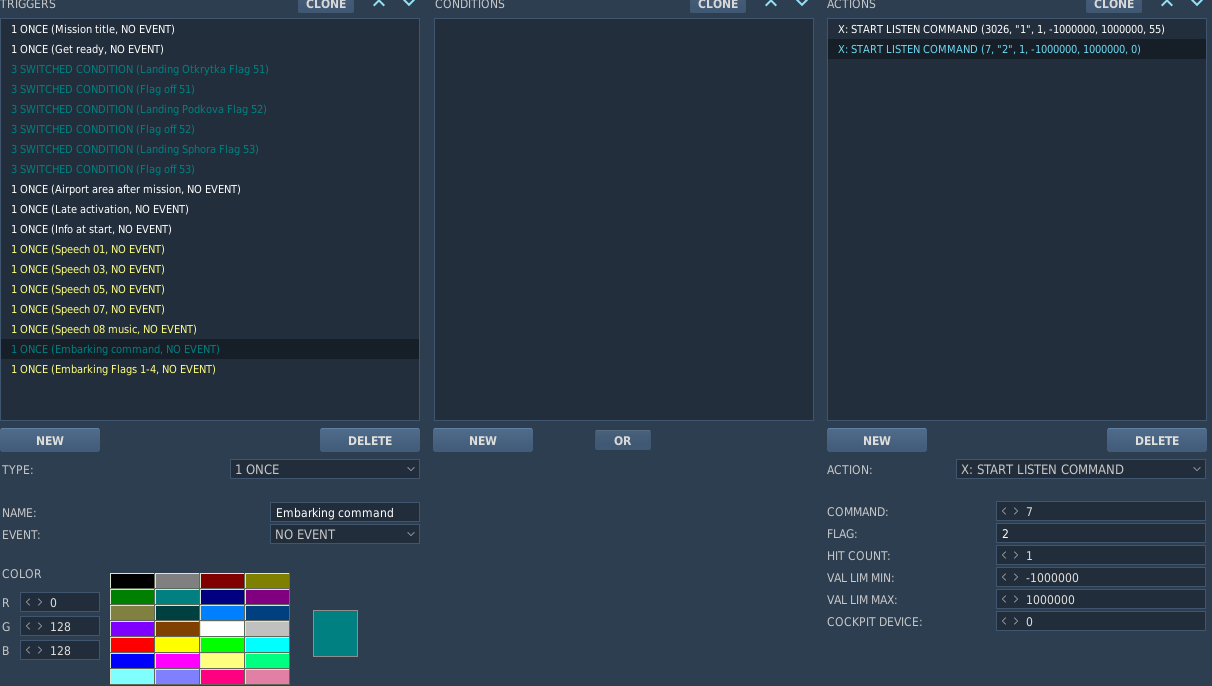Viewport: 1212px width, 686px height.
Task: Select 'Airport area after mission' trigger
Action: coord(210,189)
